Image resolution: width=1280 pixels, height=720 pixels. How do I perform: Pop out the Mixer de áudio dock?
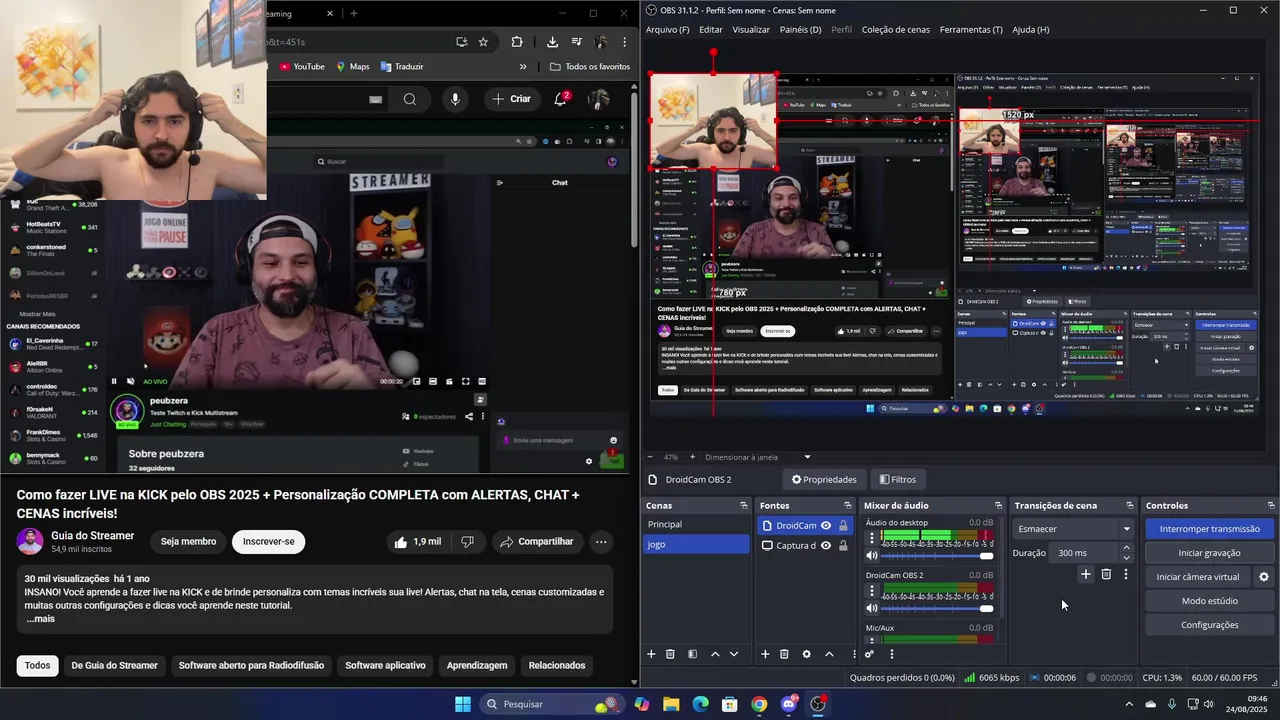point(998,505)
